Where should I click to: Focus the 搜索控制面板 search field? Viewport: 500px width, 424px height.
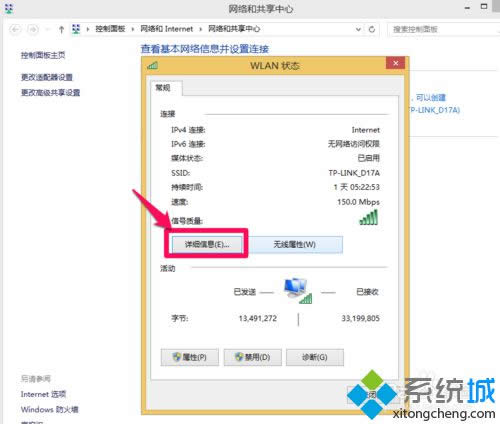tap(443, 29)
